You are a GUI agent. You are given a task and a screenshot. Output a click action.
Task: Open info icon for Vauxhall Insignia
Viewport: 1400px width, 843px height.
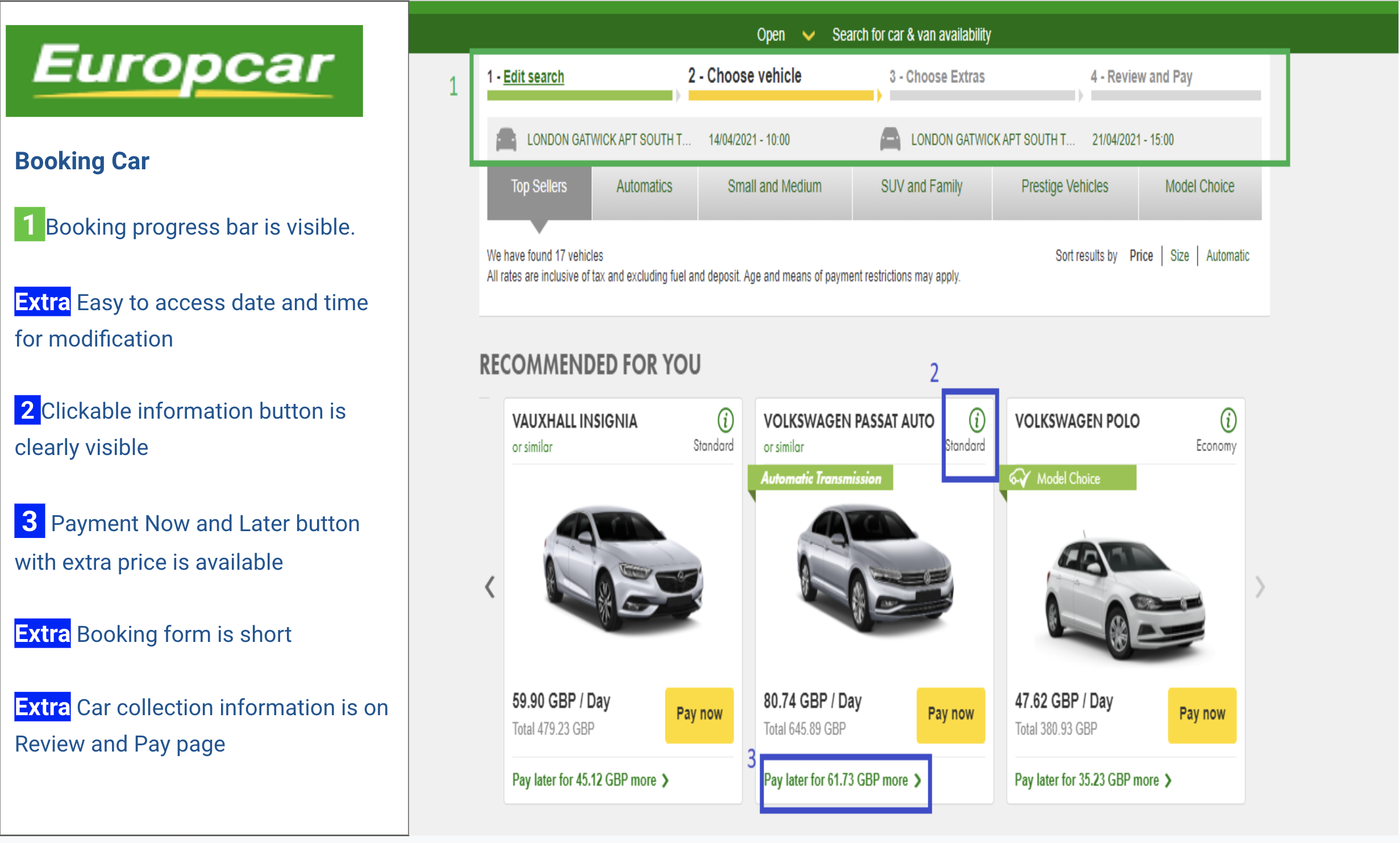725,420
